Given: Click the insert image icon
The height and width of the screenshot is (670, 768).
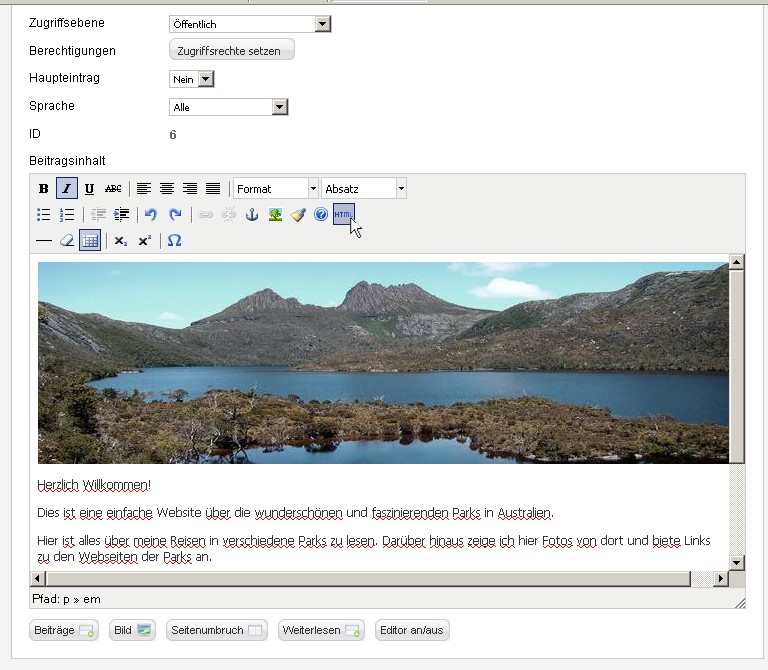Looking at the screenshot, I should (275, 214).
